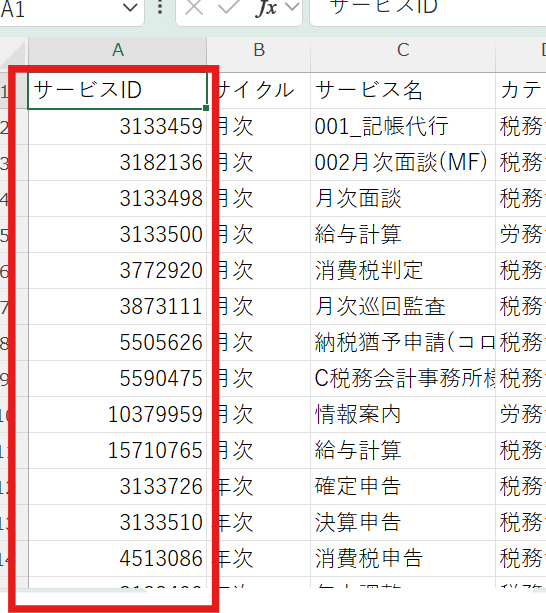The image size is (546, 613).
Task: Click the formula bar cancel X icon
Action: point(194,7)
